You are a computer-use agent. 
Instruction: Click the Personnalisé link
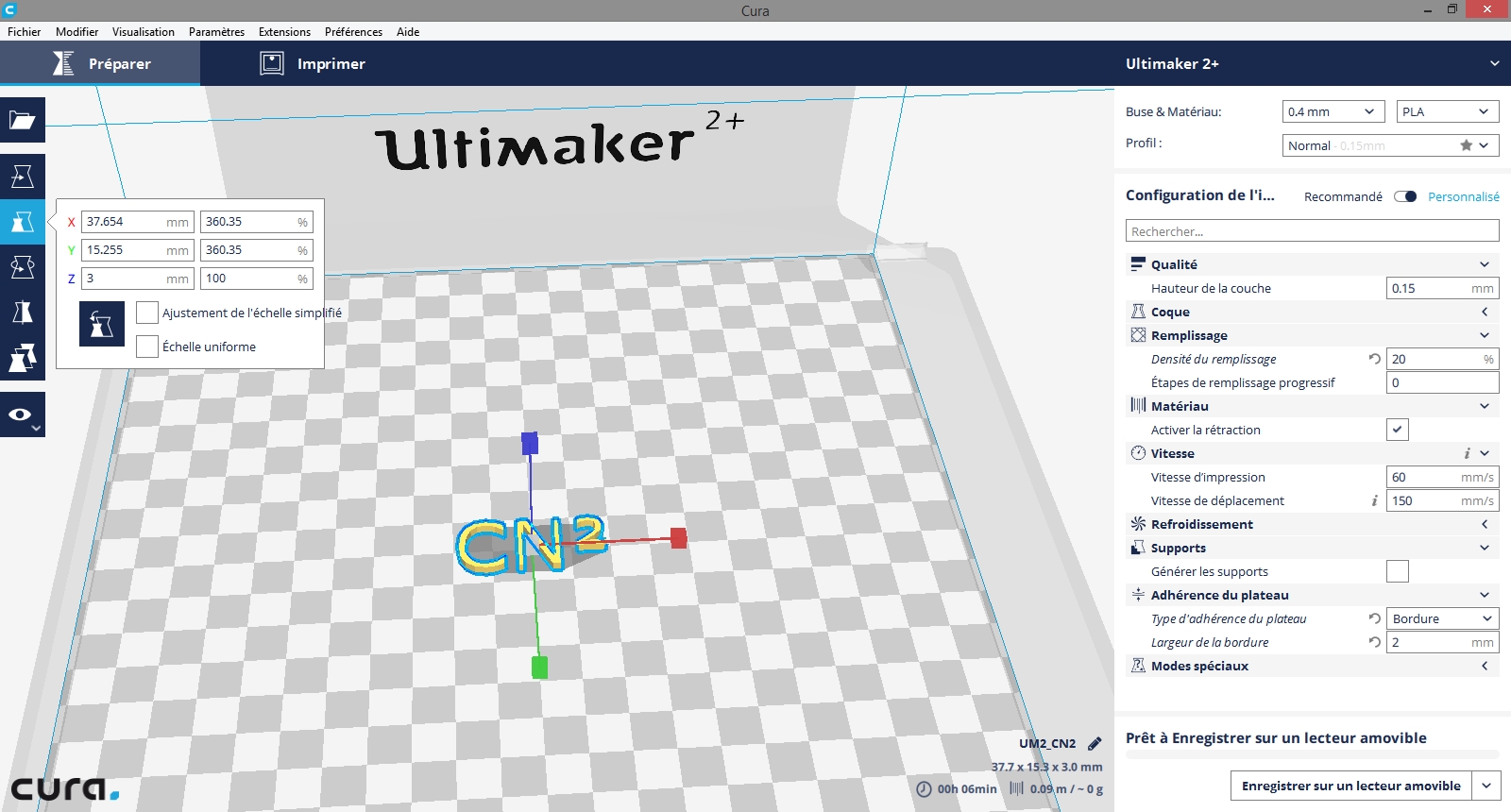tap(1463, 196)
